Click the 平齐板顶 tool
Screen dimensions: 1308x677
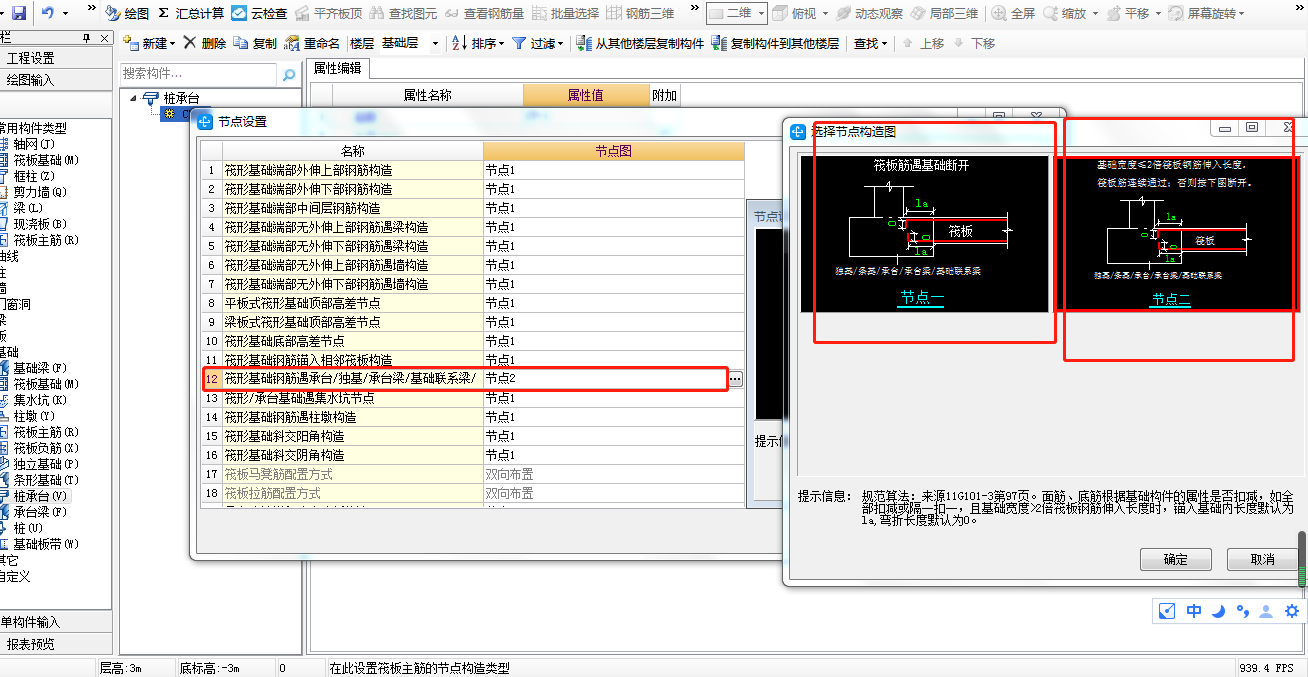[x=329, y=14]
